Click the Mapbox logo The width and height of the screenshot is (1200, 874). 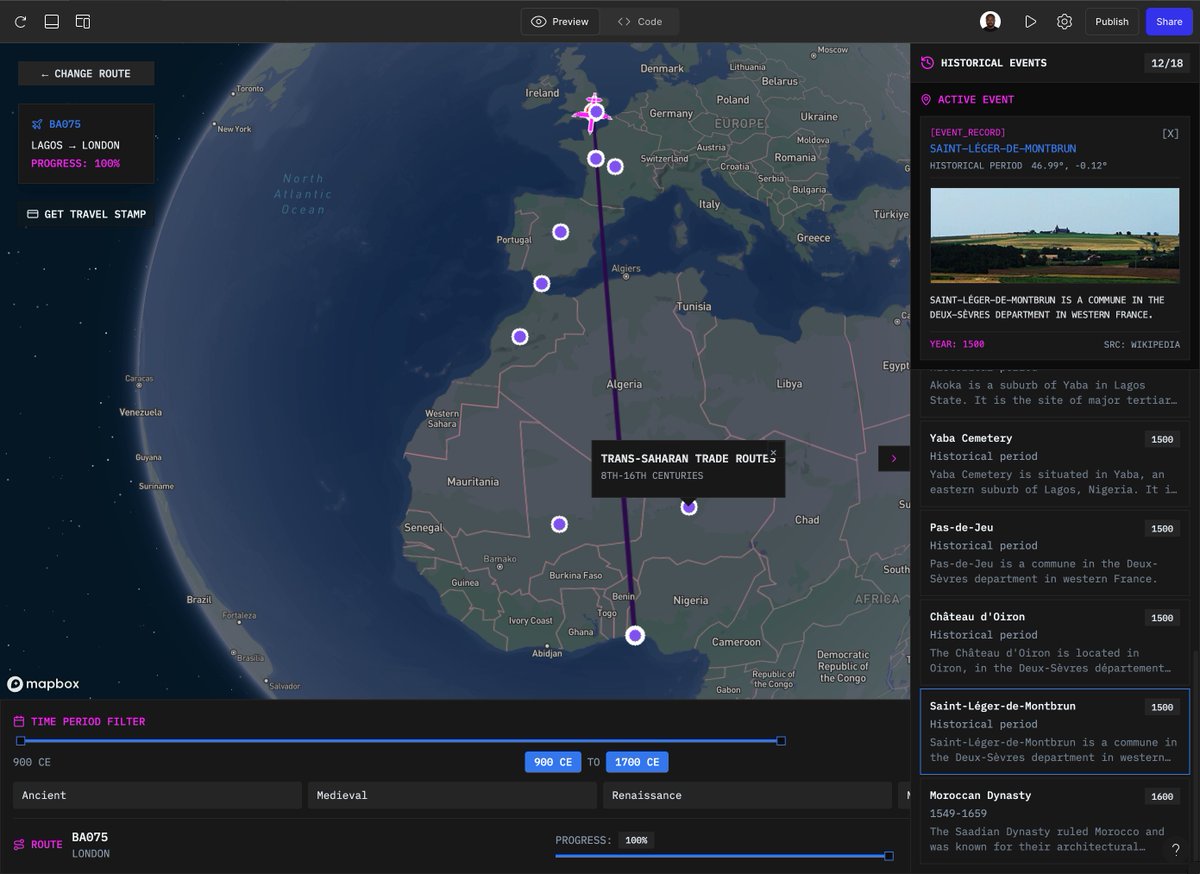43,684
